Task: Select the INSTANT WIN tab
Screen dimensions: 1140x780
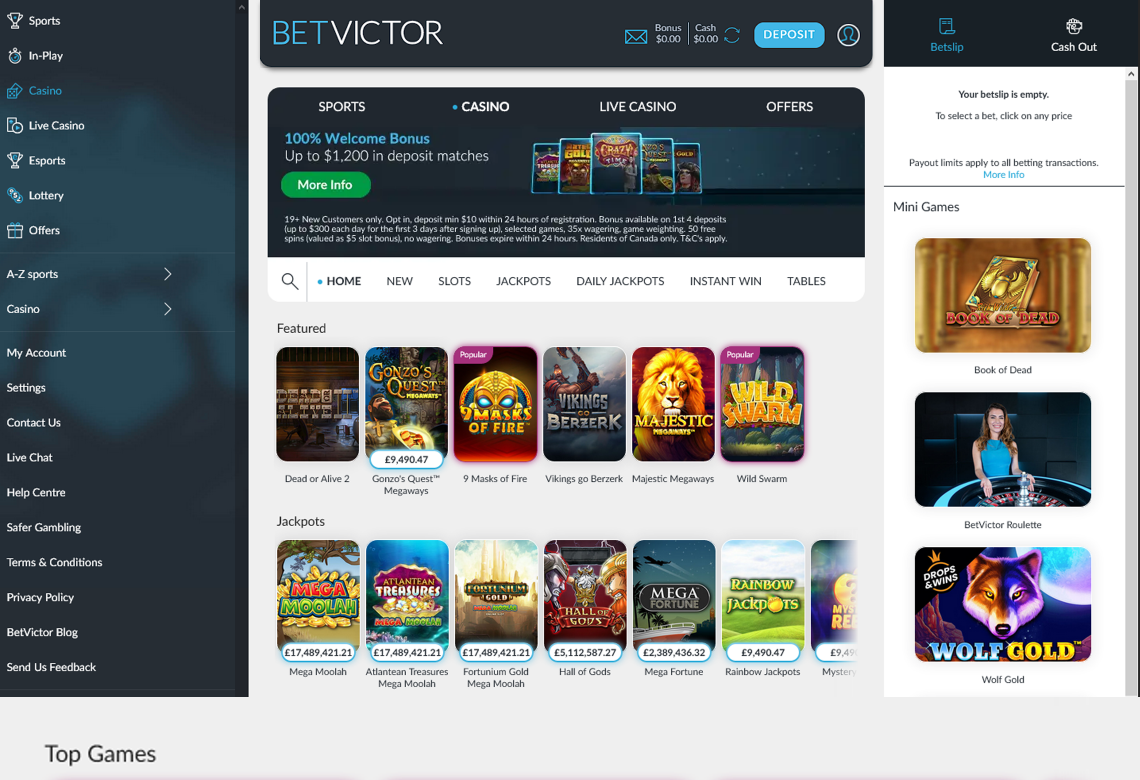Action: point(726,281)
